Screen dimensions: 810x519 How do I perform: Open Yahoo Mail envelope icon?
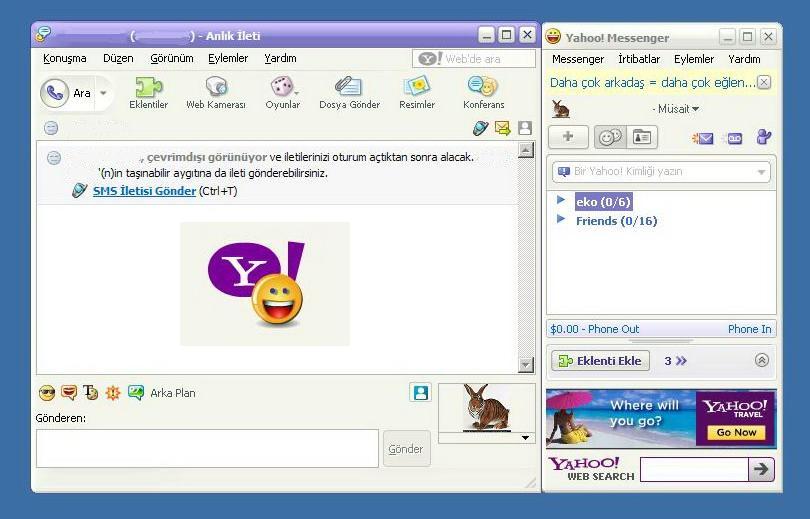[x=703, y=138]
